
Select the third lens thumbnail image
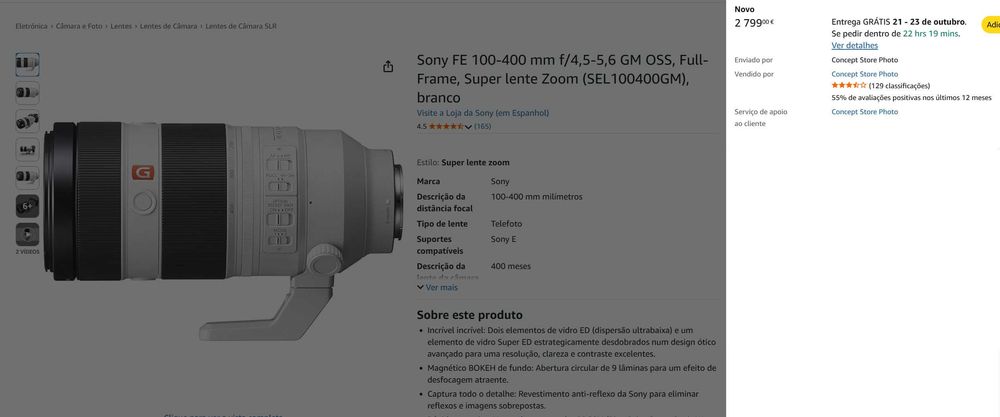[27, 121]
